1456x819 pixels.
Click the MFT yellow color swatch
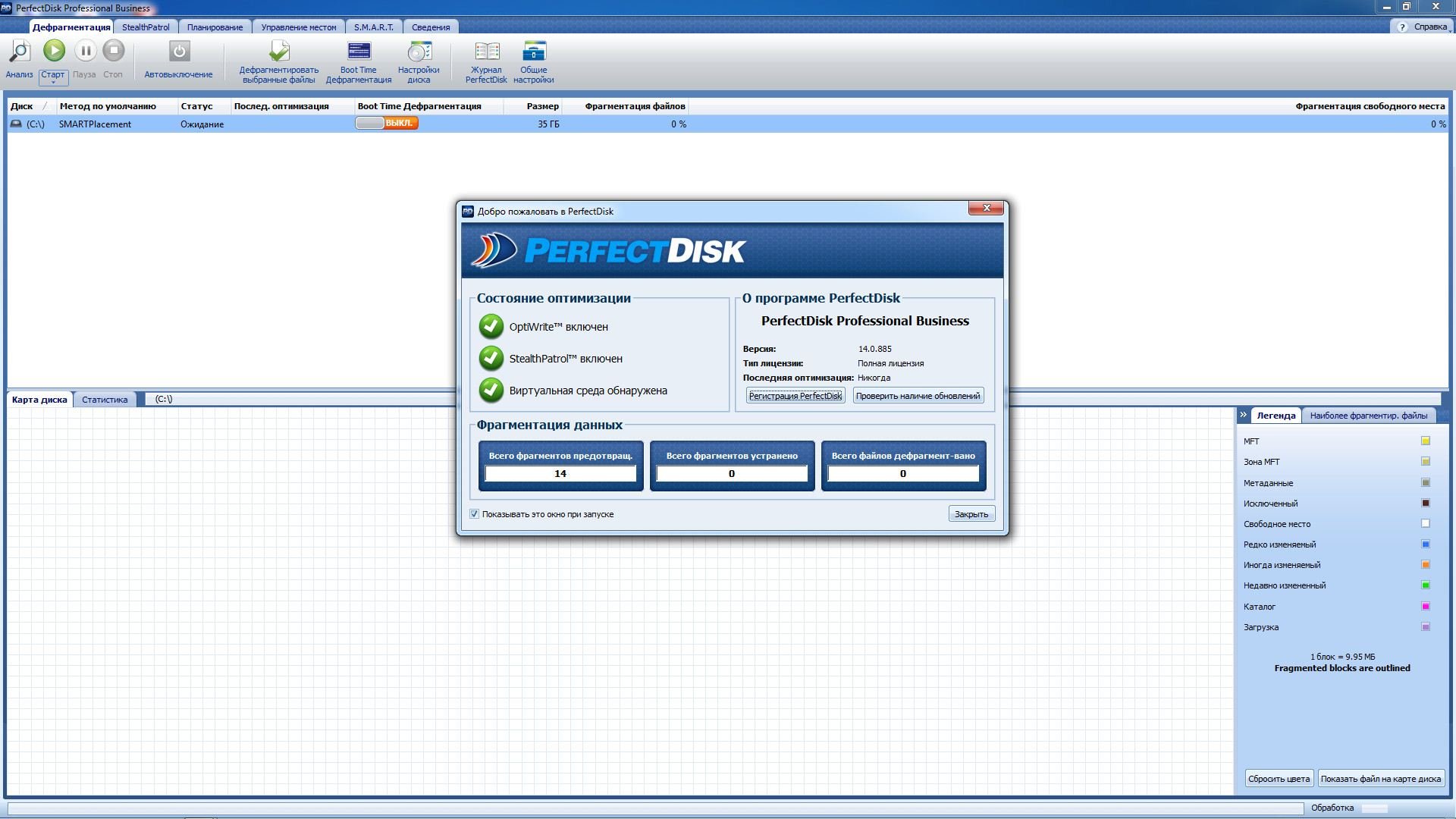[1426, 441]
